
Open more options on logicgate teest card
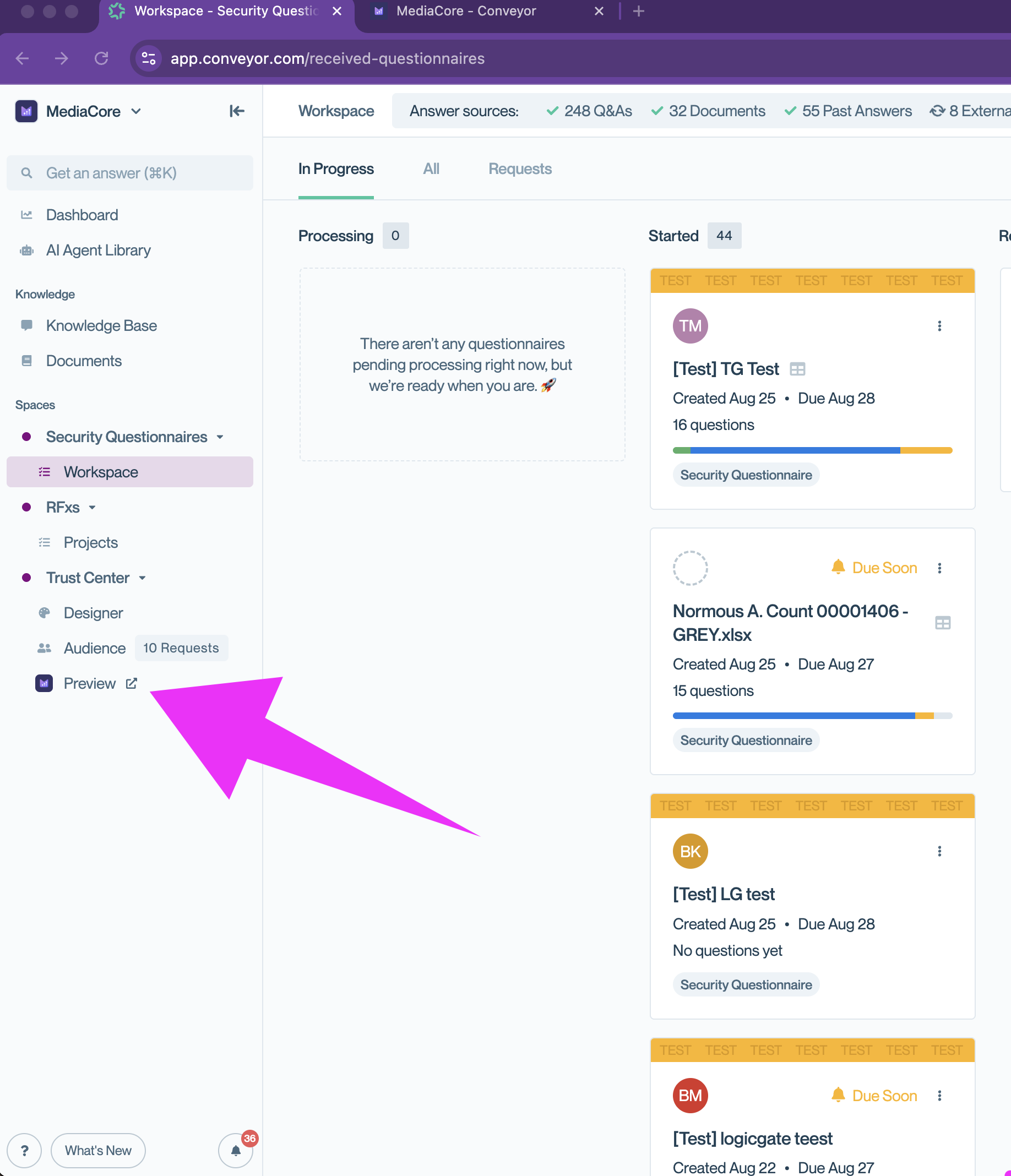tap(939, 1096)
